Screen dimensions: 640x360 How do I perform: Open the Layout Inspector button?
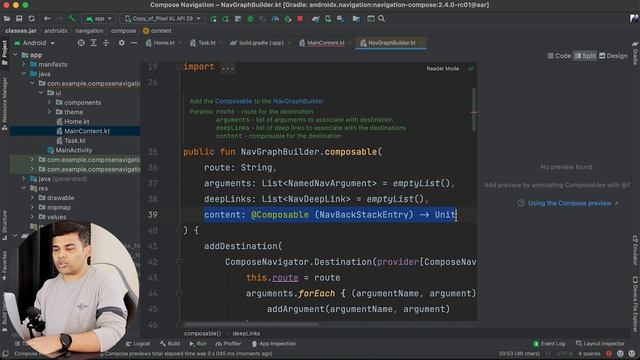click(600, 344)
